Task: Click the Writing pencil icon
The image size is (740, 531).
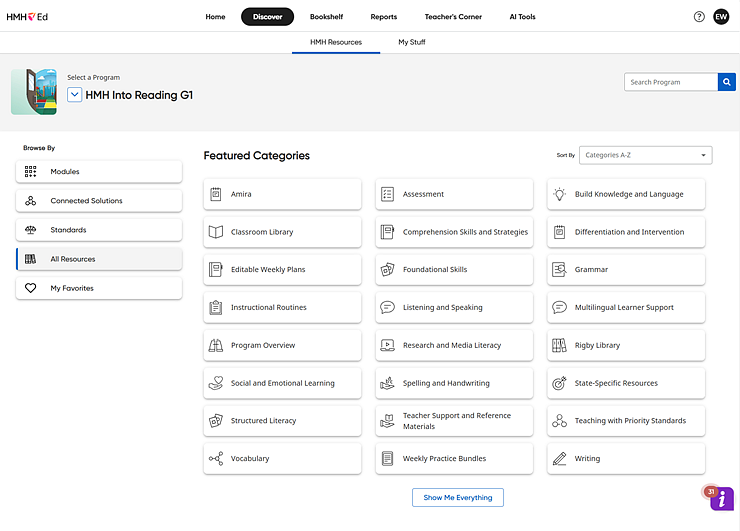Action: click(559, 458)
